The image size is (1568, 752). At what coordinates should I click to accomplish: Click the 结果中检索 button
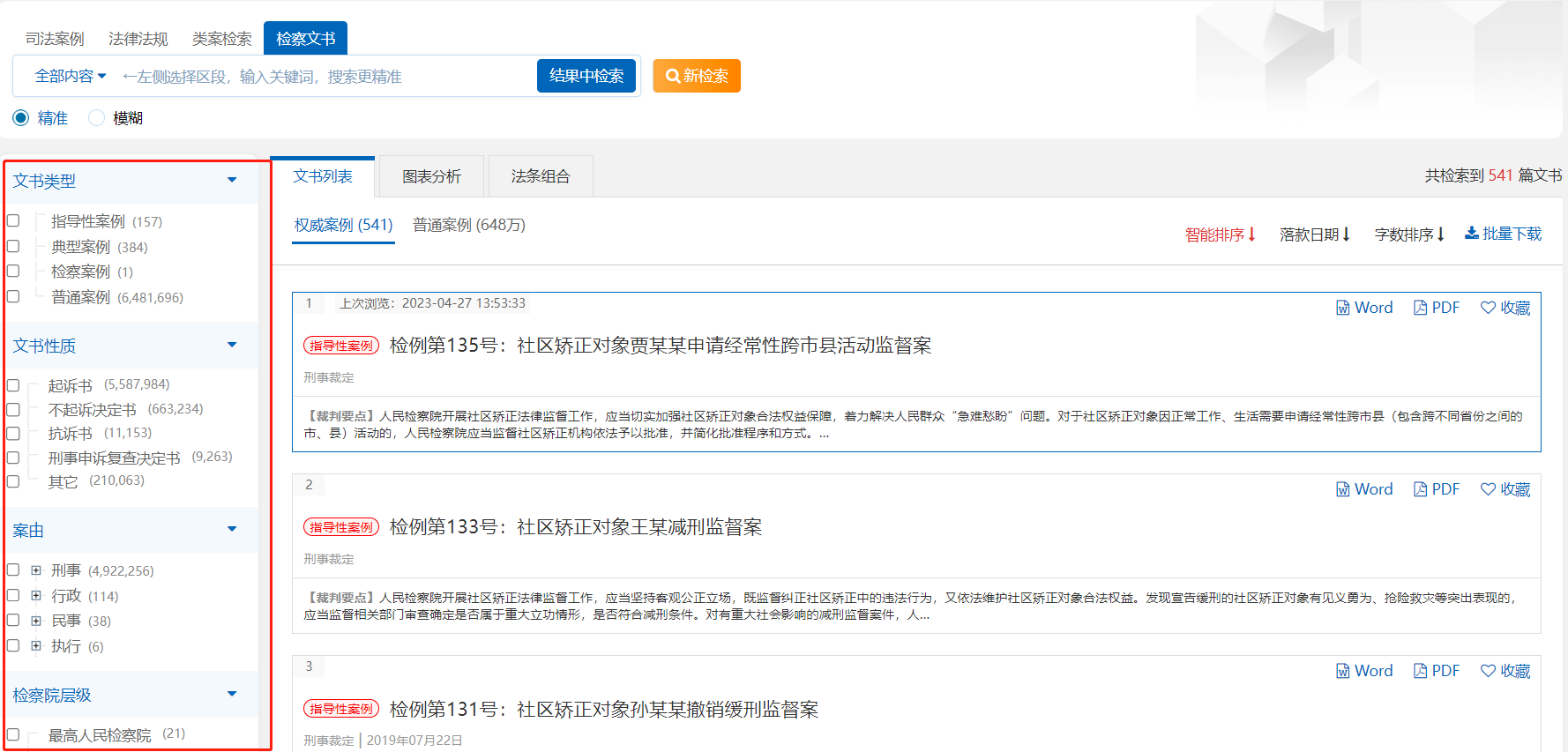point(586,76)
